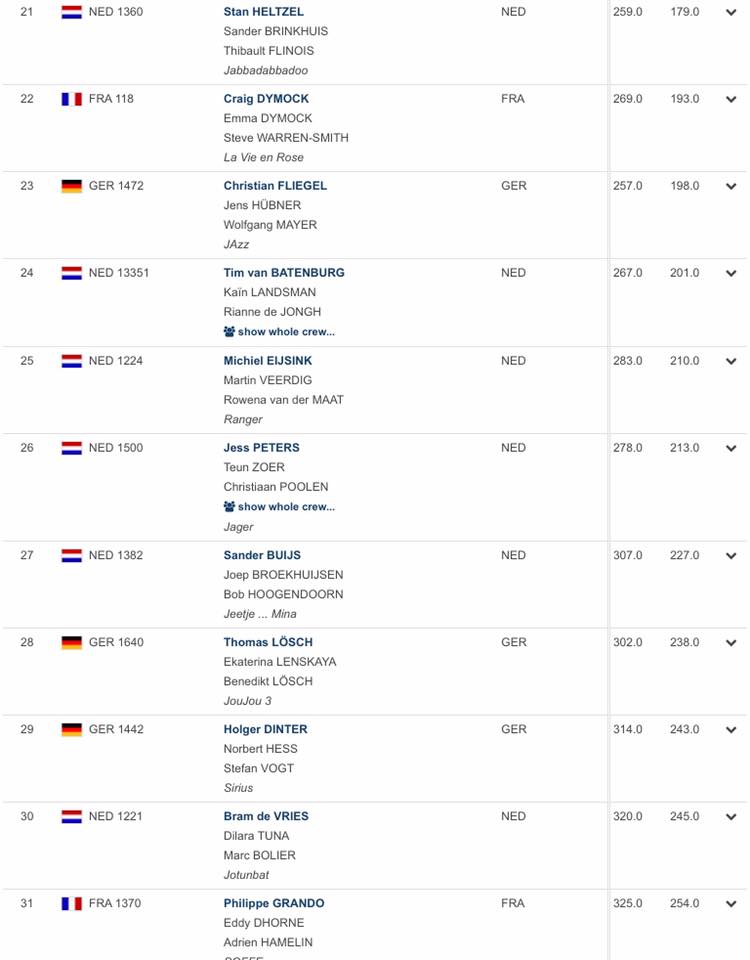The width and height of the screenshot is (750, 960).
Task: Click the French flag beside FRA 118
Action: tap(72, 99)
